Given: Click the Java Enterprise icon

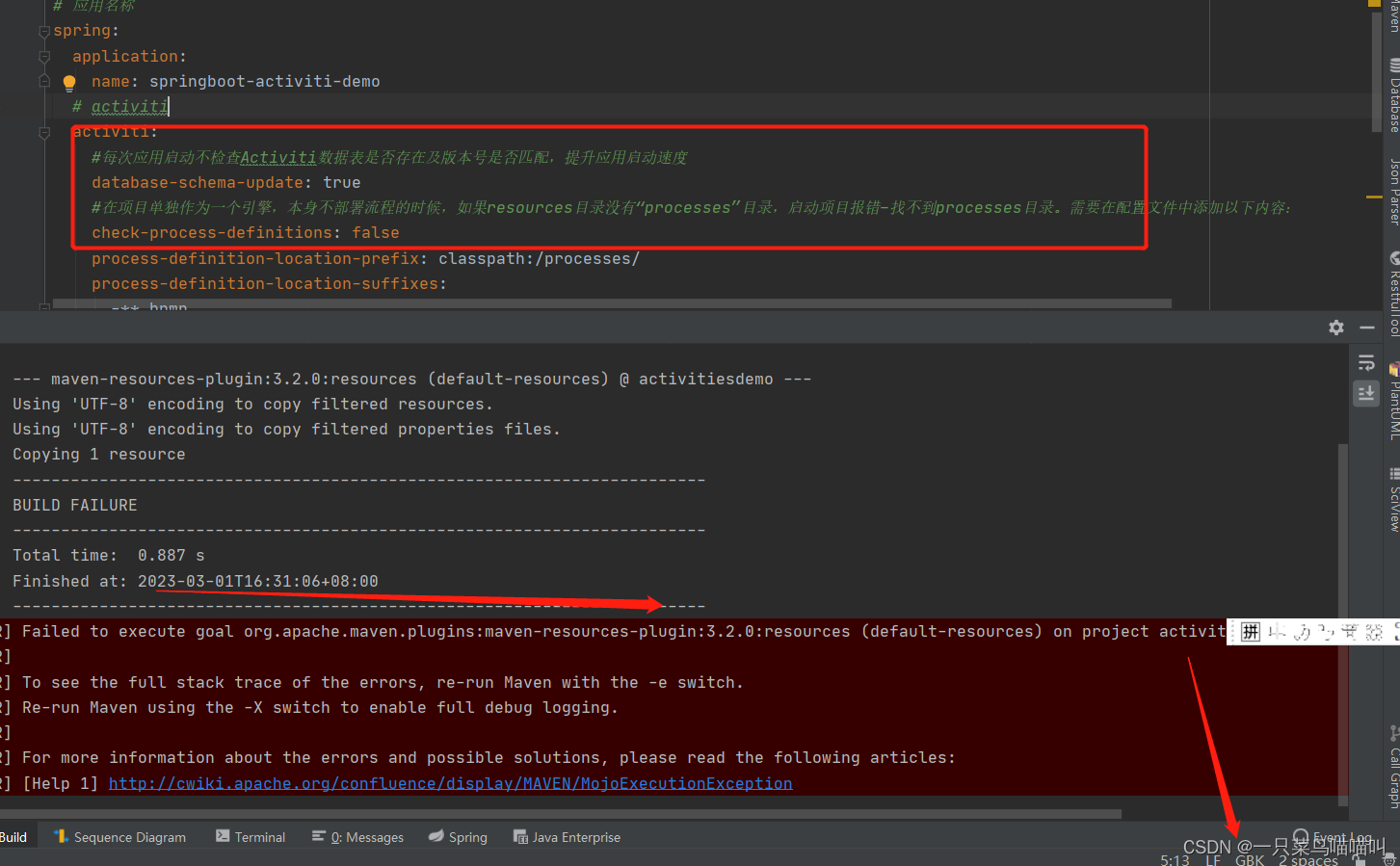Looking at the screenshot, I should click(520, 836).
